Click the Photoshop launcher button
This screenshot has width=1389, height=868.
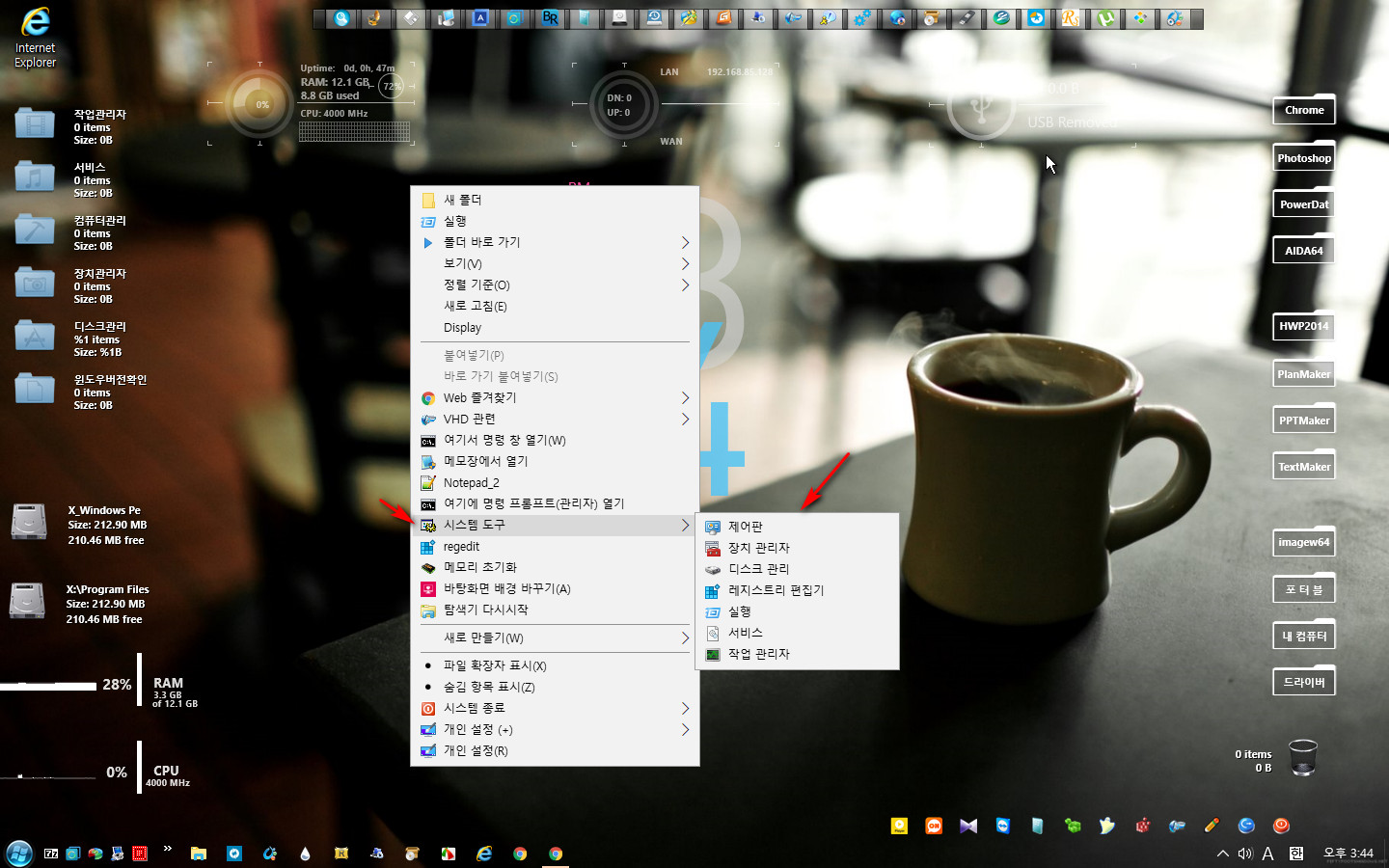tap(1304, 158)
